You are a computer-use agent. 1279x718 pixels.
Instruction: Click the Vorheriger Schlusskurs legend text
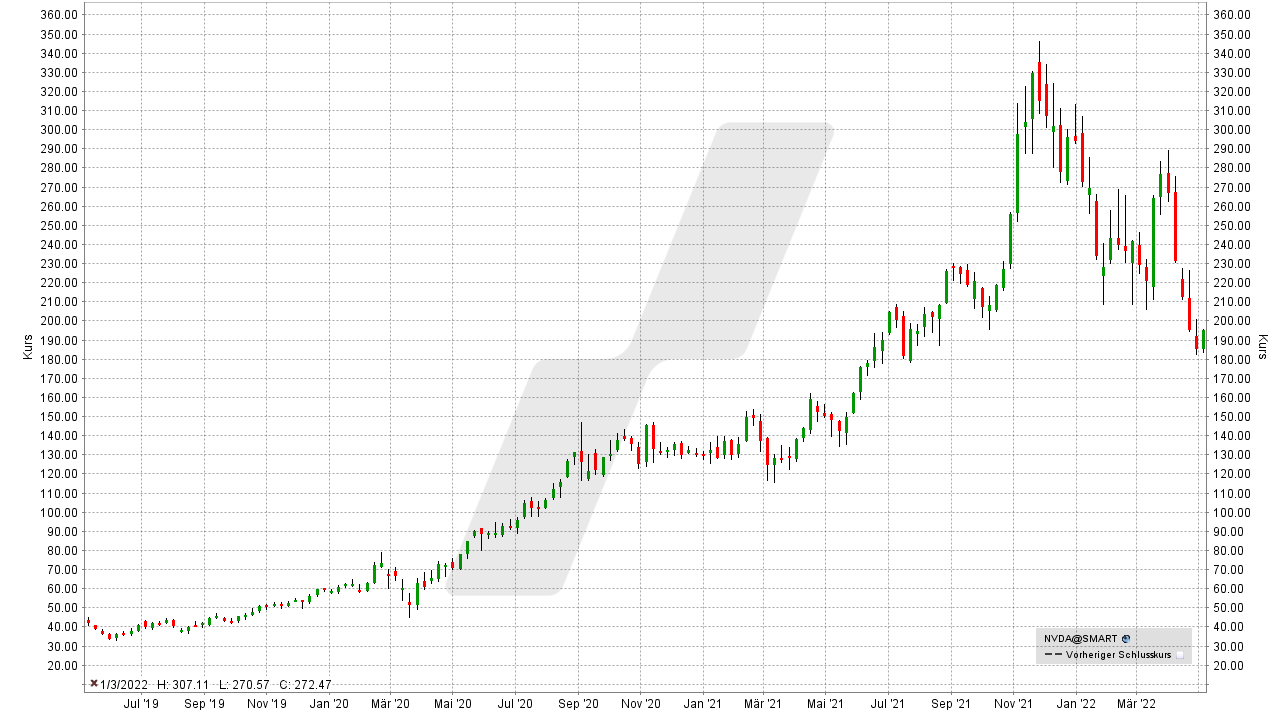[x=1119, y=655]
